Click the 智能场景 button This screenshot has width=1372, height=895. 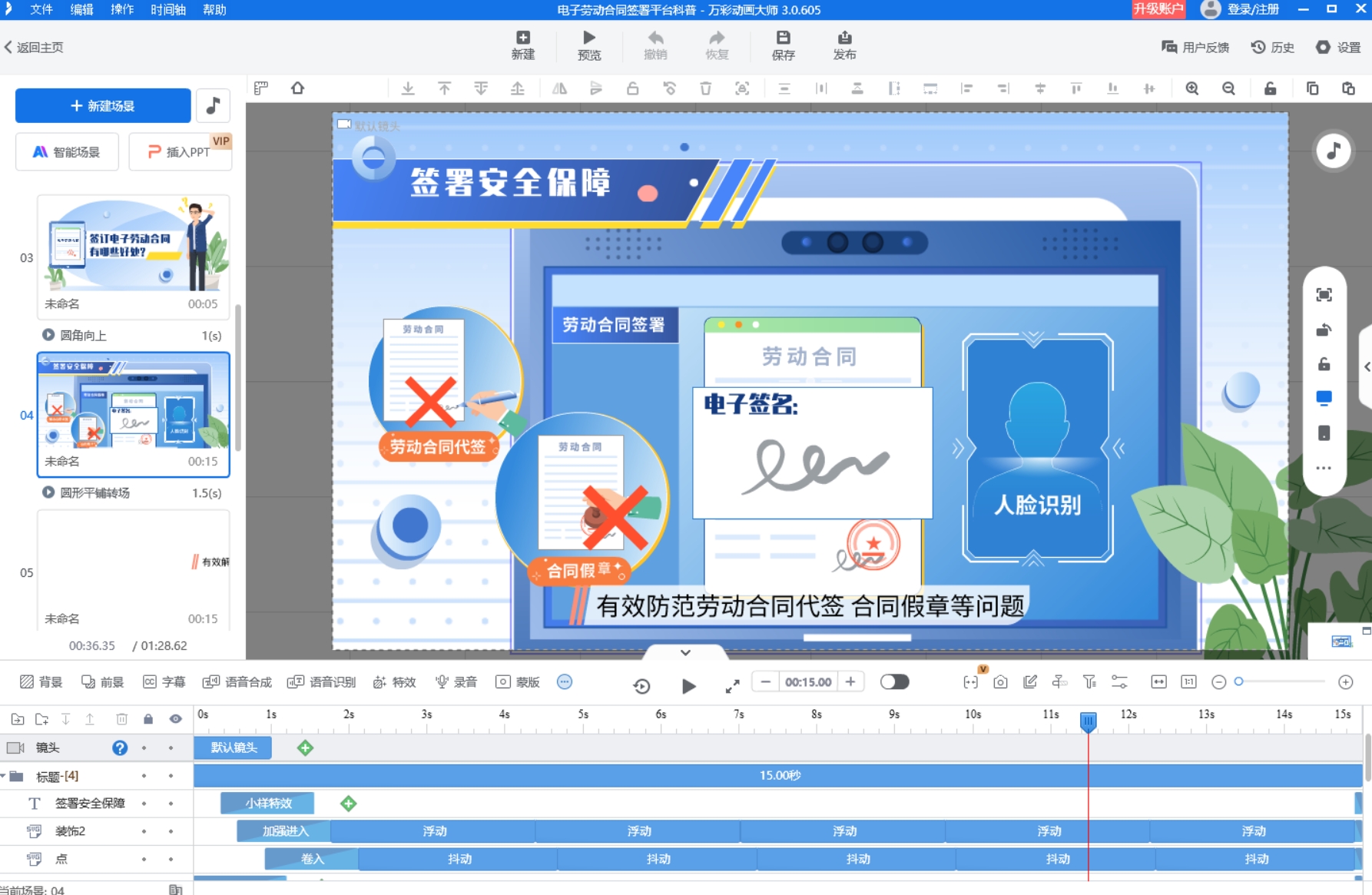tap(68, 151)
